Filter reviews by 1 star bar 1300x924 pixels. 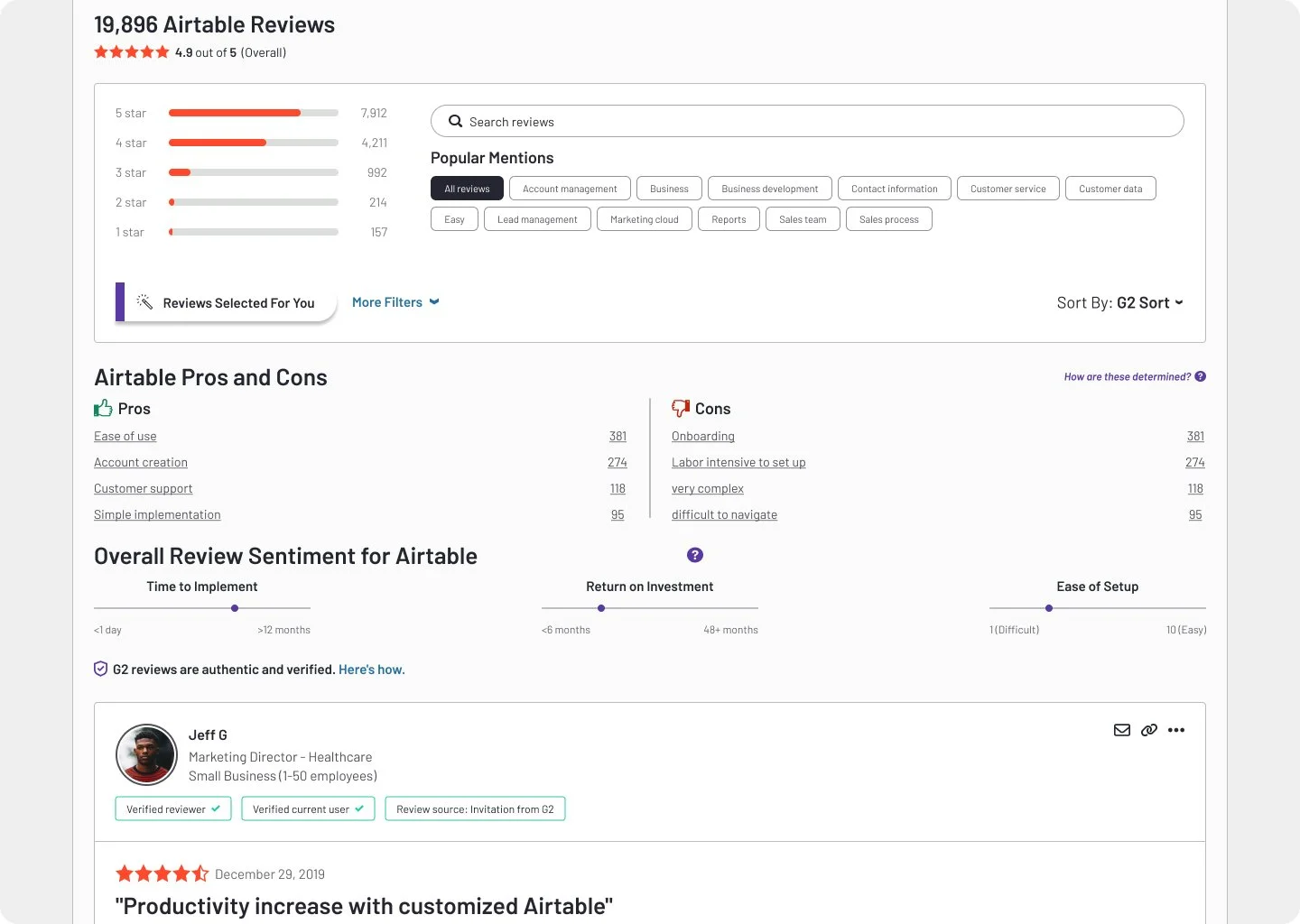click(254, 232)
